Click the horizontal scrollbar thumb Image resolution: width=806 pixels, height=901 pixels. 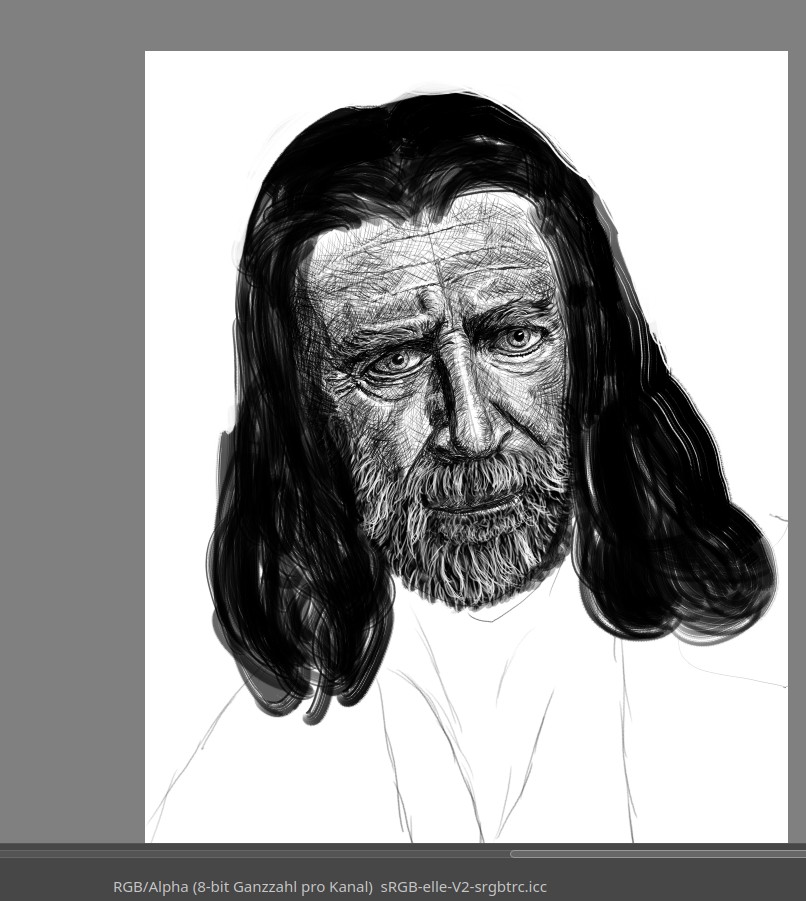click(x=658, y=854)
